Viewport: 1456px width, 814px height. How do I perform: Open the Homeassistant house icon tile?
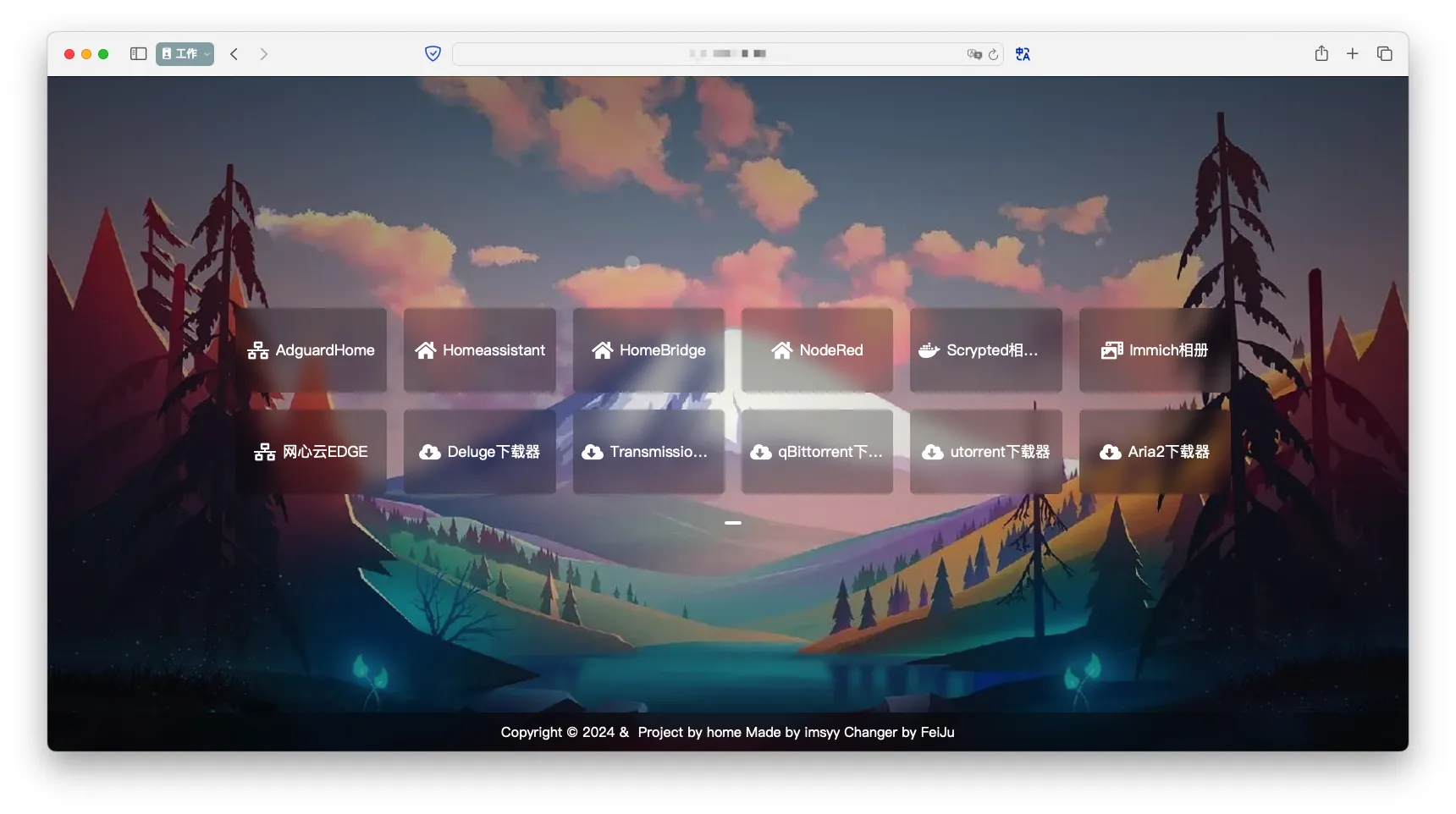point(479,350)
